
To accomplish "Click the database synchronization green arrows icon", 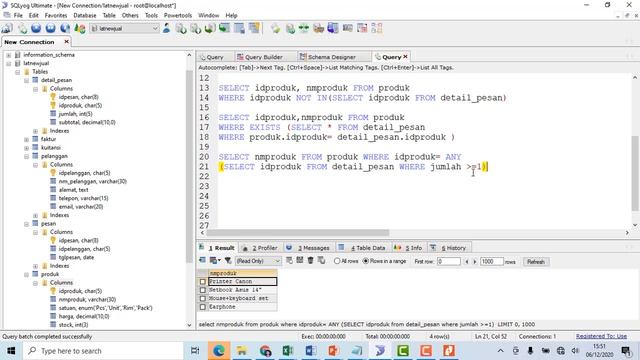I will [304, 28].
